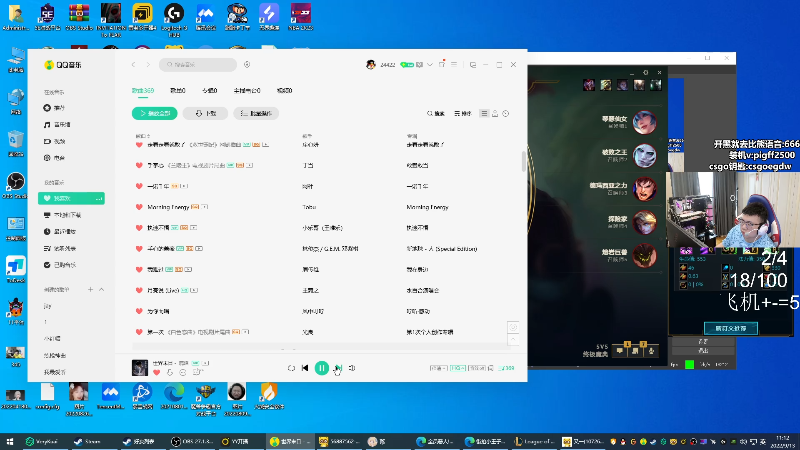Open 本地和下载 local downloads in sidebar
The image size is (800, 450).
tap(62, 215)
